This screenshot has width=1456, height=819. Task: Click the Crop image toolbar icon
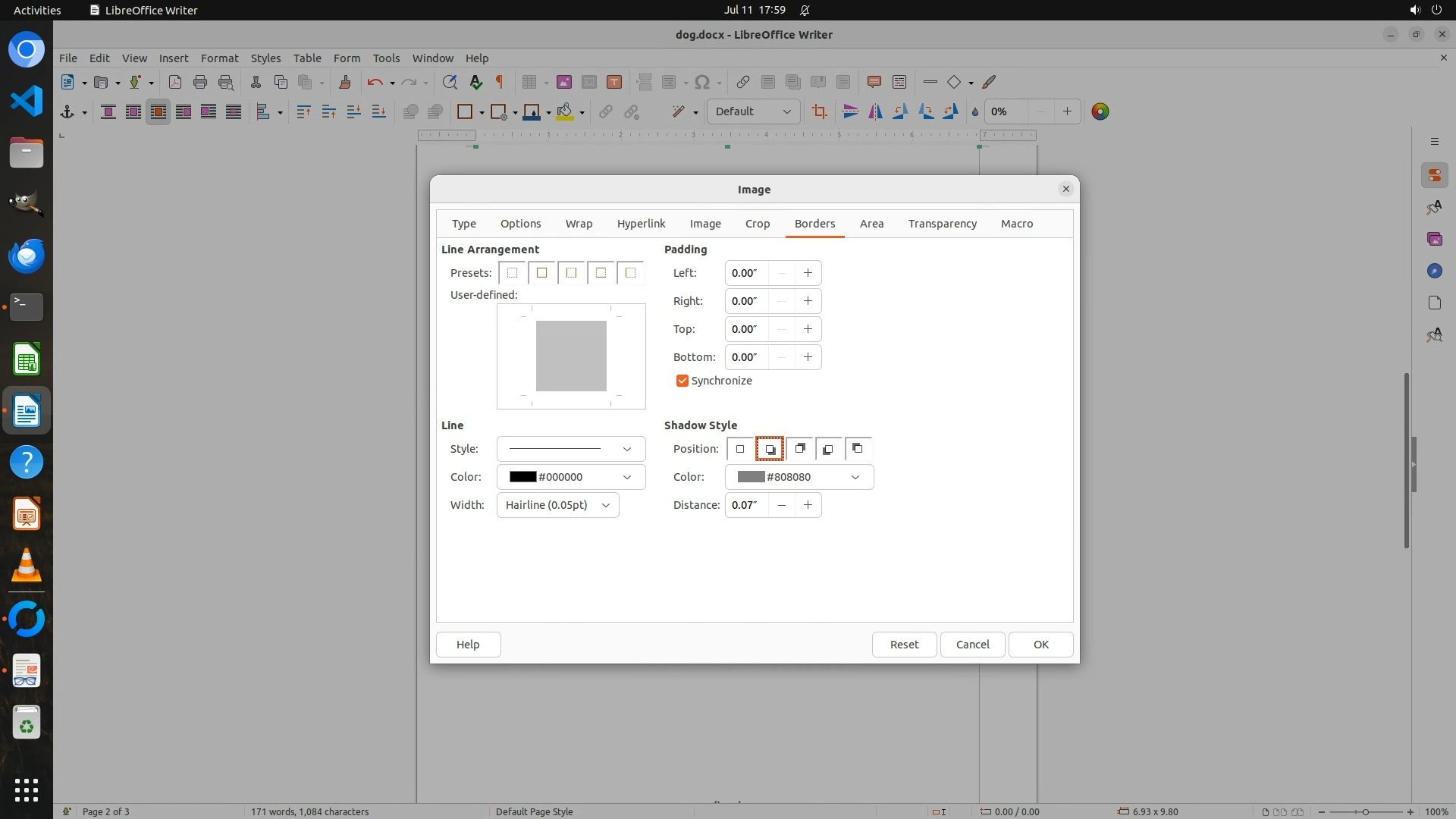(819, 111)
